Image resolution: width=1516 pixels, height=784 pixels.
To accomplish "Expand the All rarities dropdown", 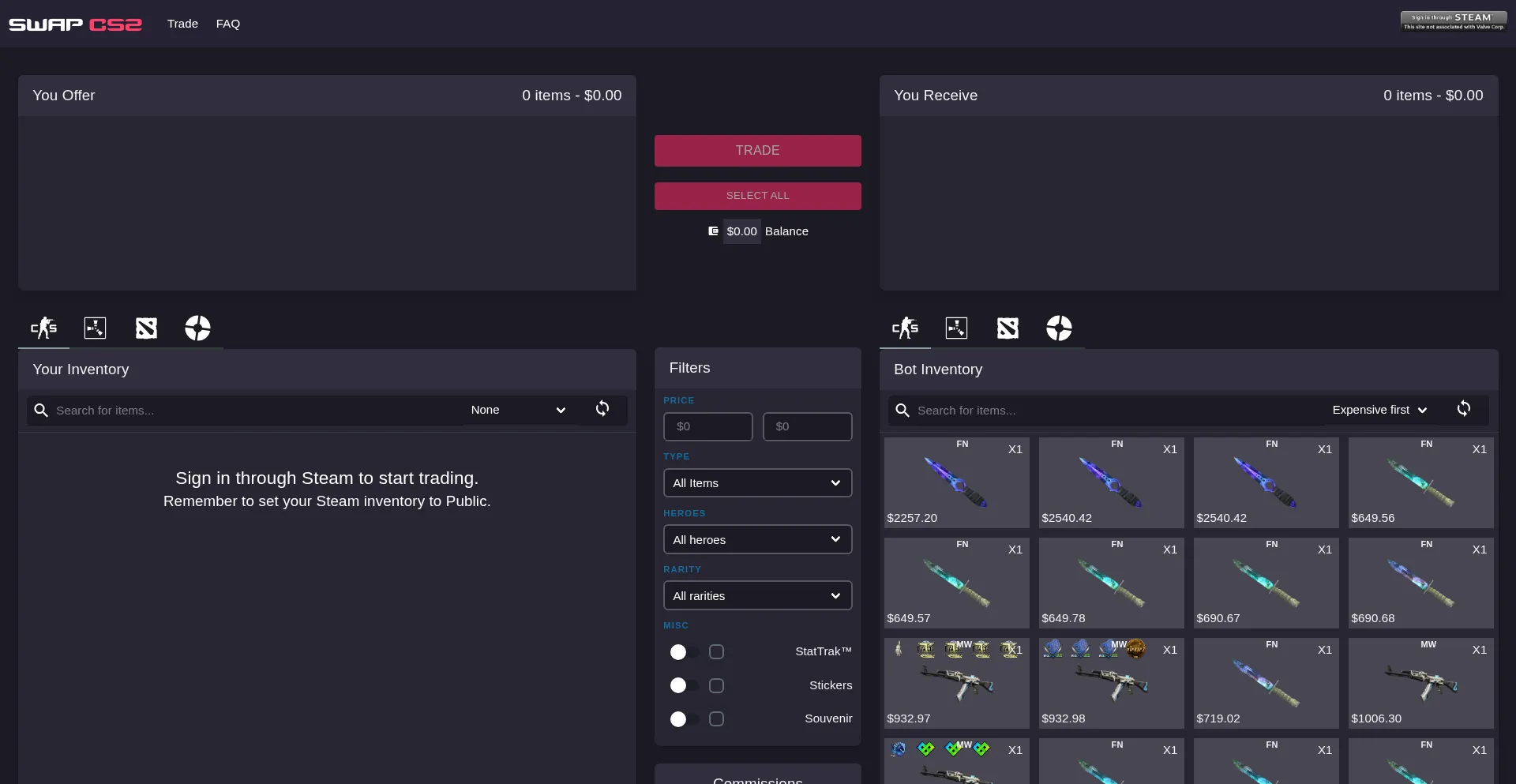I will click(757, 596).
